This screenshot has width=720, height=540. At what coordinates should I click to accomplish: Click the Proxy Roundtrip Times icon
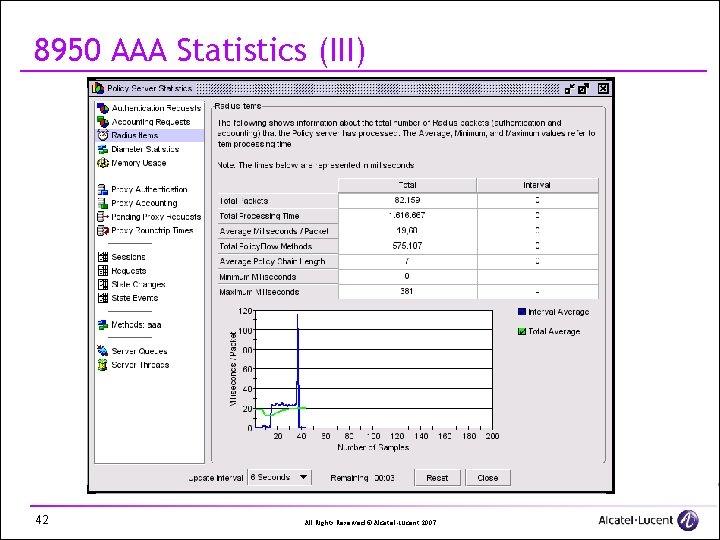tap(103, 231)
